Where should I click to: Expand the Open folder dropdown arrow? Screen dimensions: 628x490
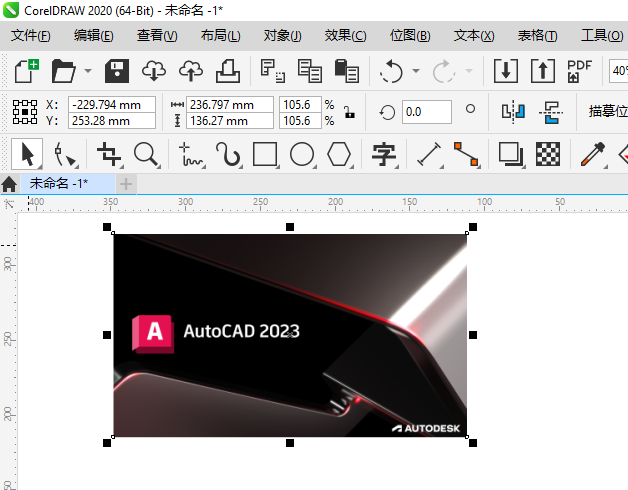pos(88,71)
